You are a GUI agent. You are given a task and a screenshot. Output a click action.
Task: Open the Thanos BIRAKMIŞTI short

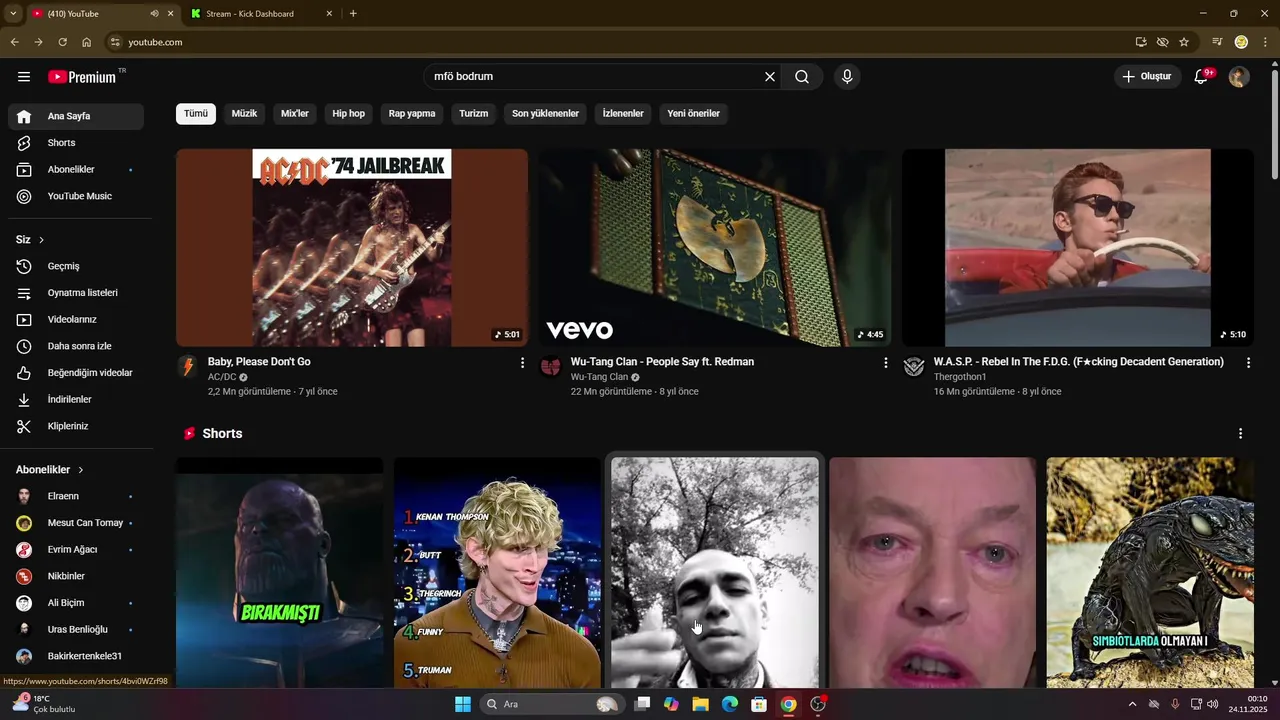(x=280, y=573)
